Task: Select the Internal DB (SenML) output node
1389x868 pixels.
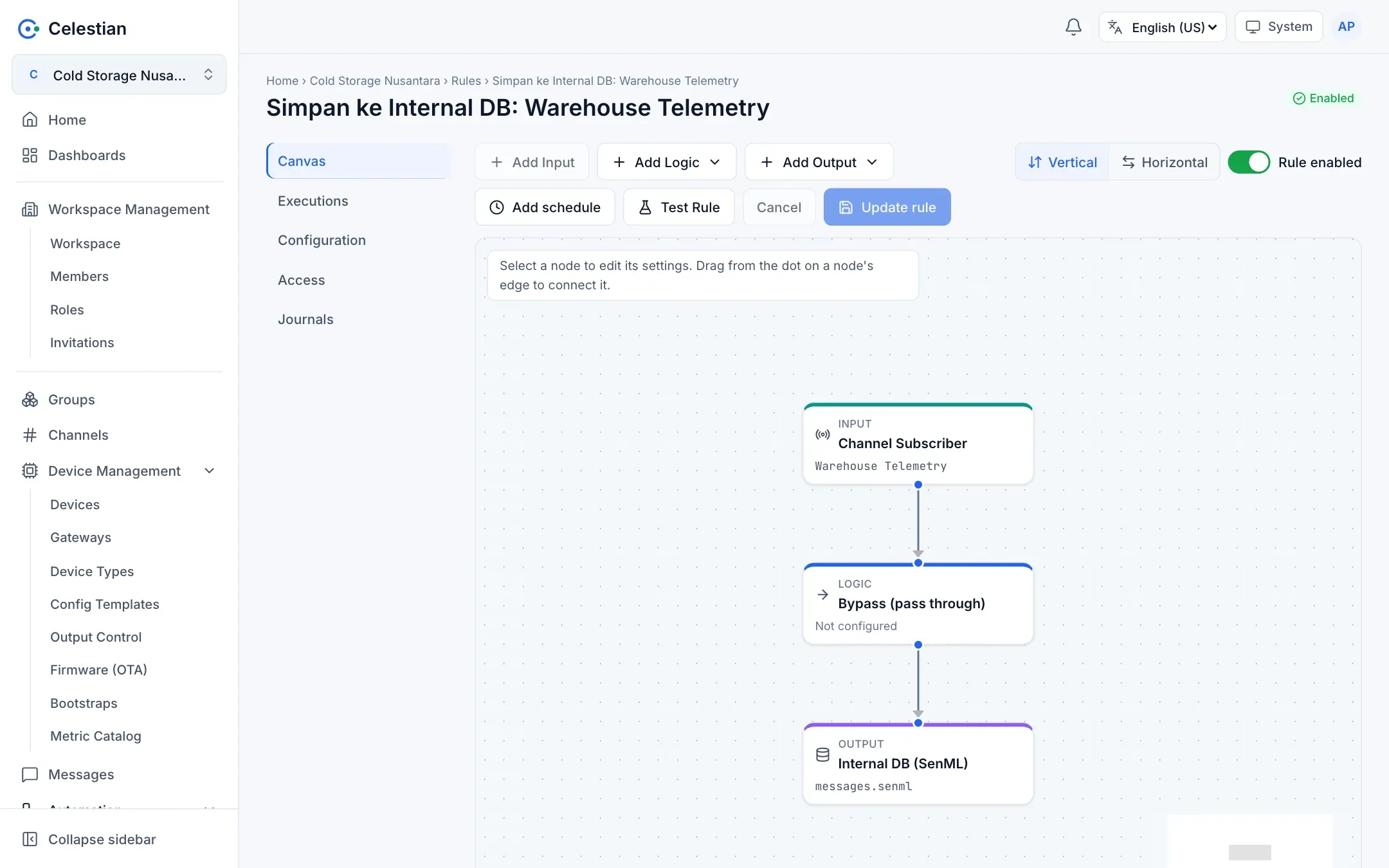Action: (918, 764)
